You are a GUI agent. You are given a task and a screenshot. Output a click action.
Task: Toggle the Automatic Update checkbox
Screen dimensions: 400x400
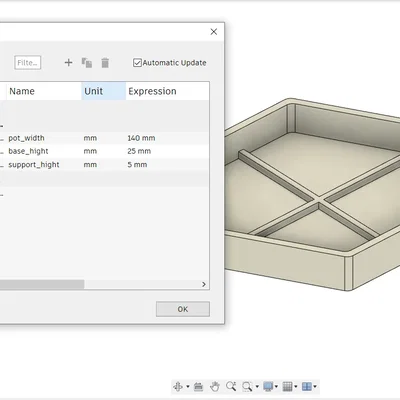[x=137, y=63]
